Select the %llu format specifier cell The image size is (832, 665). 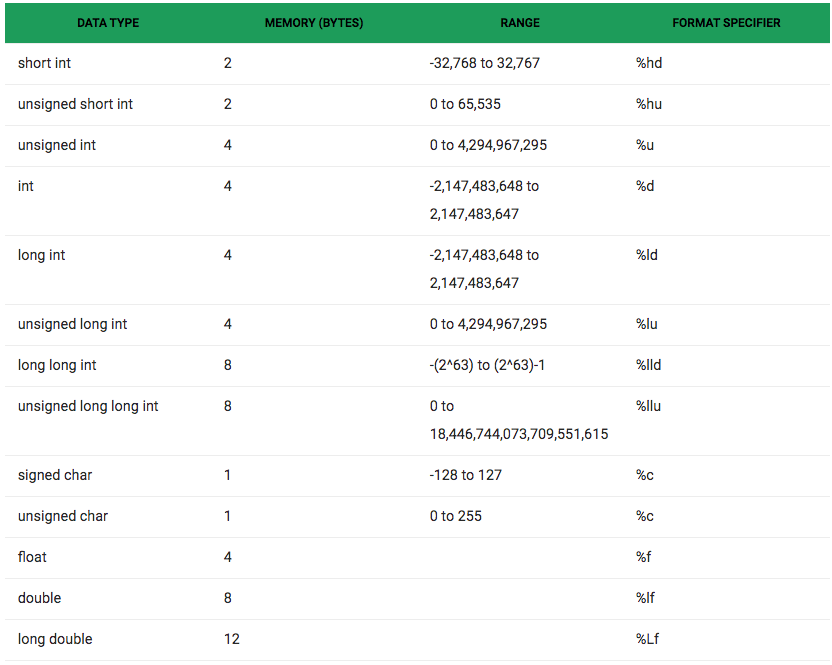click(x=648, y=406)
